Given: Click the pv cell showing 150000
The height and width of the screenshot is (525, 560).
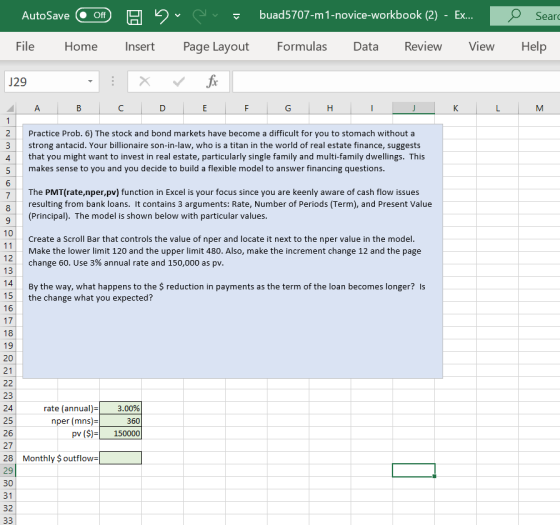Looking at the screenshot, I should (x=121, y=433).
